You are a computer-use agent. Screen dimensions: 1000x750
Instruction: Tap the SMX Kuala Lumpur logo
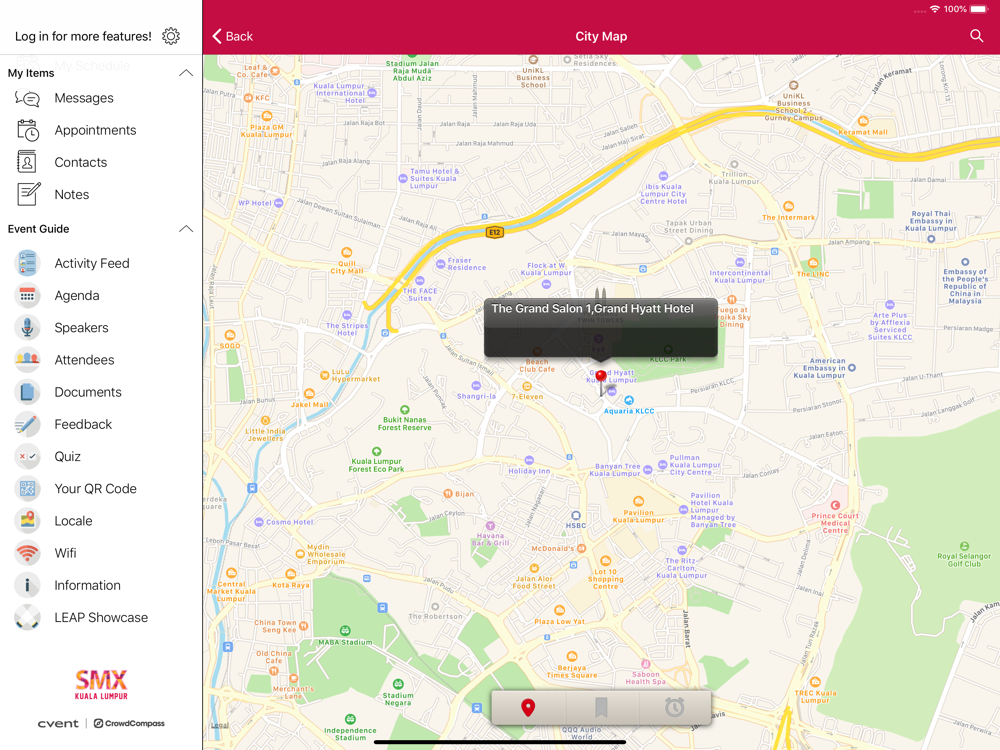[101, 685]
